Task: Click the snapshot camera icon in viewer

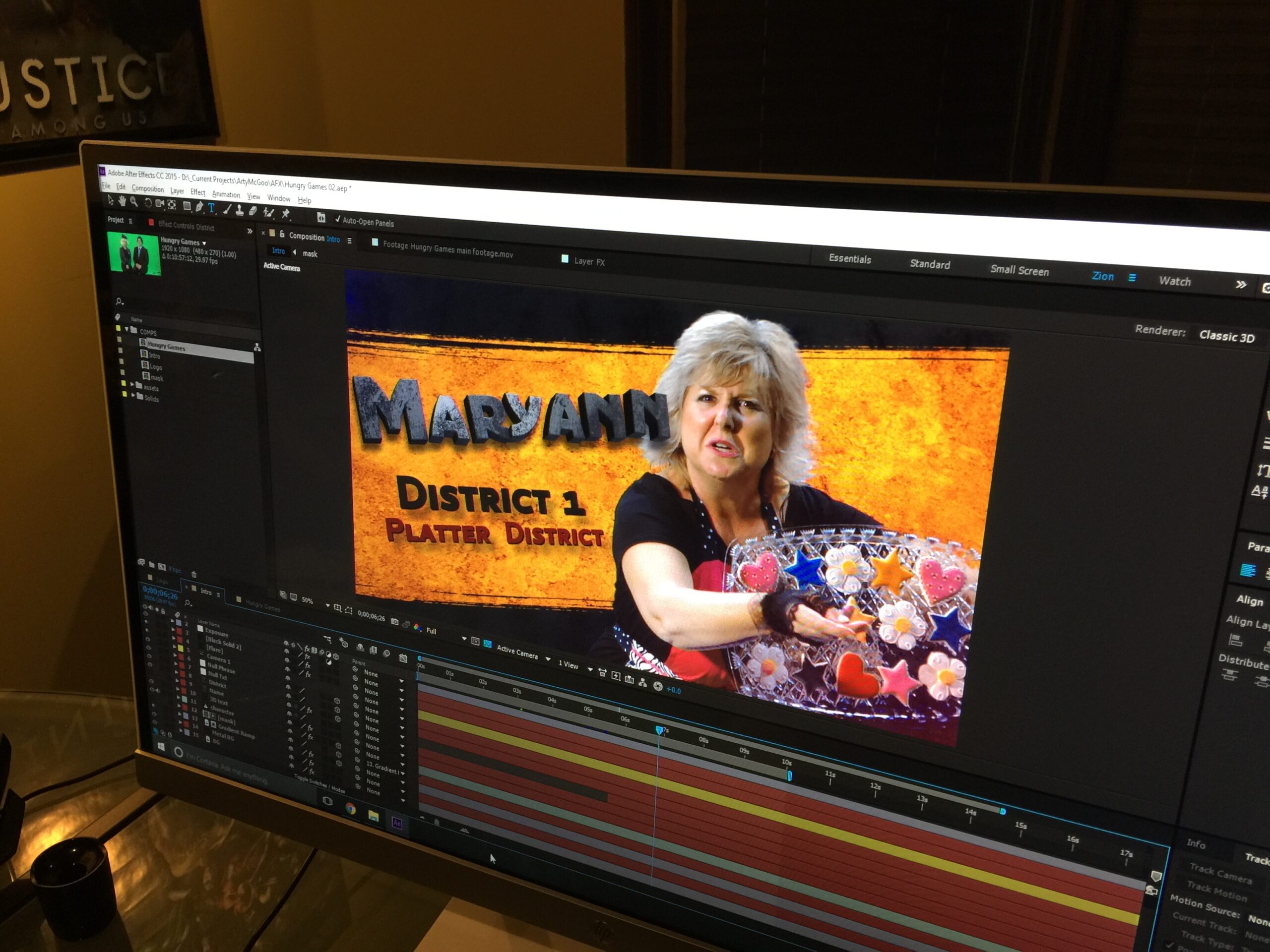Action: [x=395, y=622]
